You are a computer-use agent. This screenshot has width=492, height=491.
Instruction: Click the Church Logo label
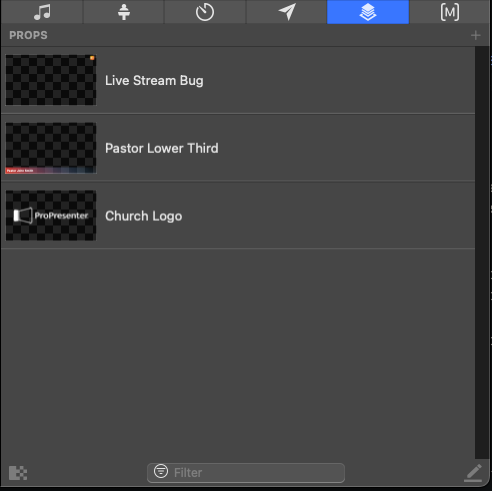(144, 216)
